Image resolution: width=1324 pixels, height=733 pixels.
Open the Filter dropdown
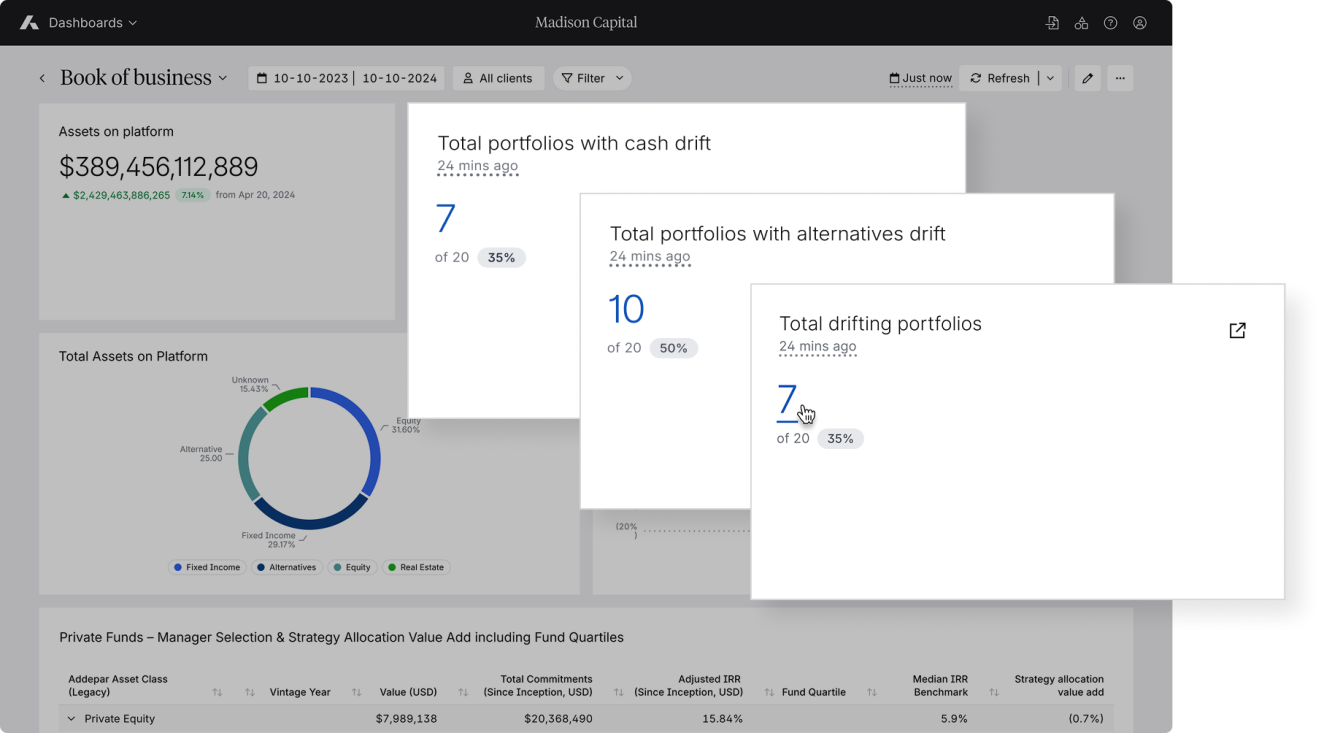[592, 78]
